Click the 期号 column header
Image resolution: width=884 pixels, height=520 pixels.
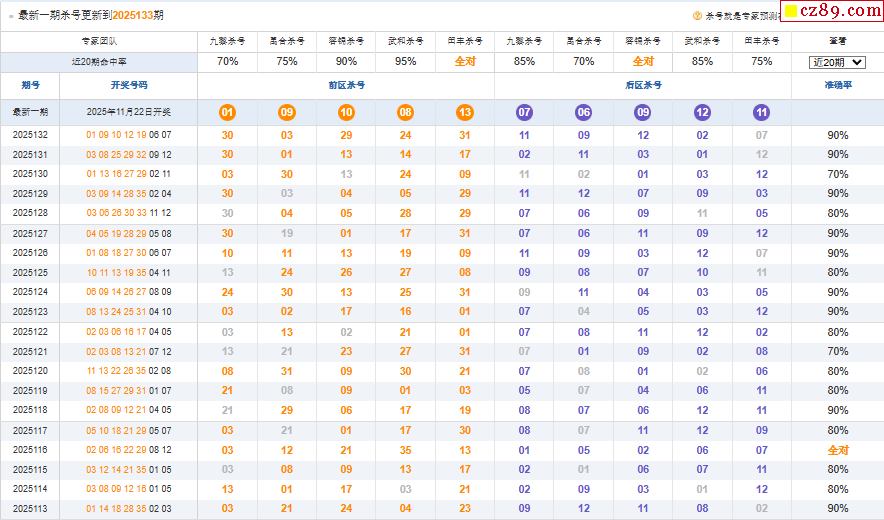click(x=30, y=86)
